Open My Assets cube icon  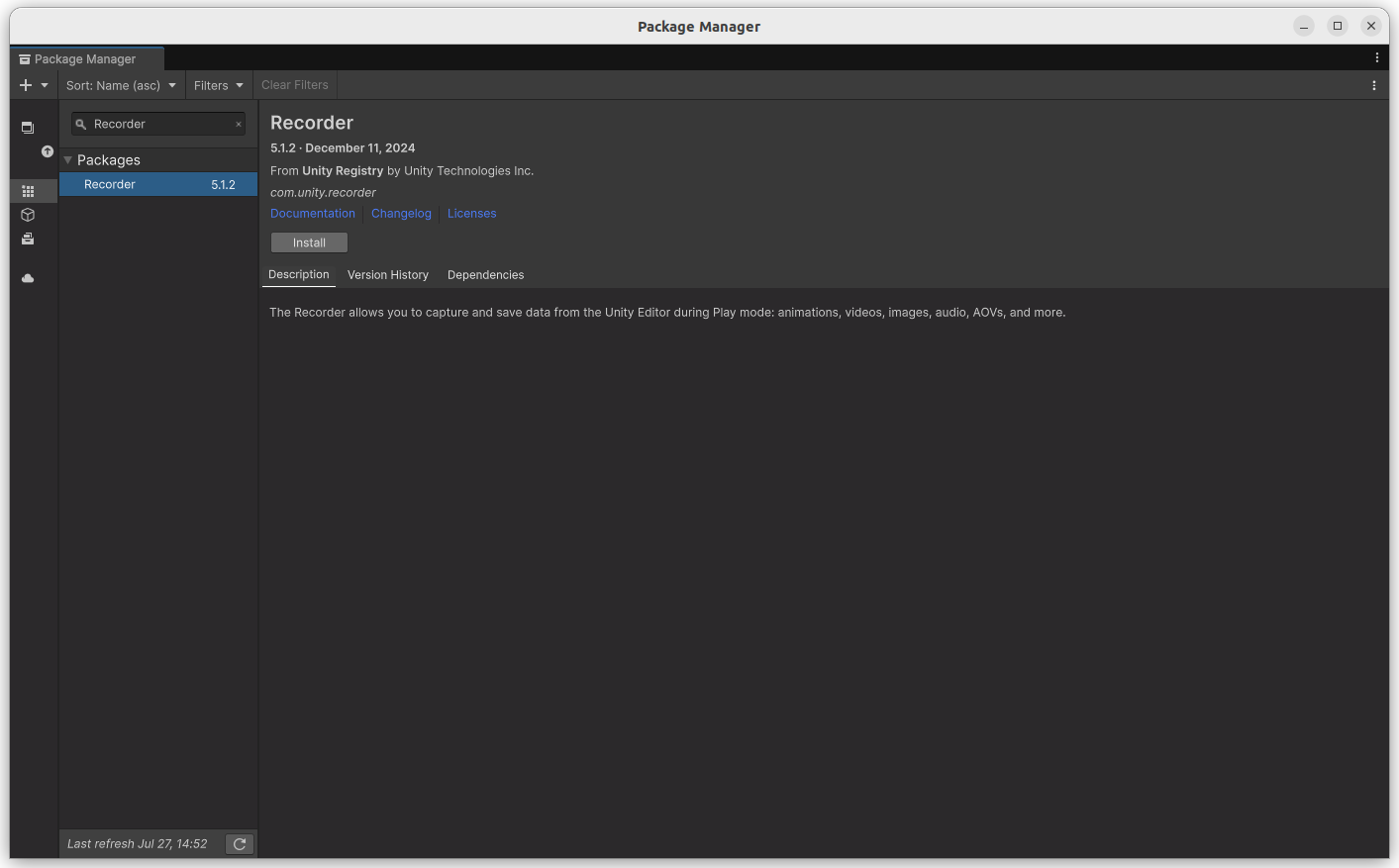coord(28,215)
